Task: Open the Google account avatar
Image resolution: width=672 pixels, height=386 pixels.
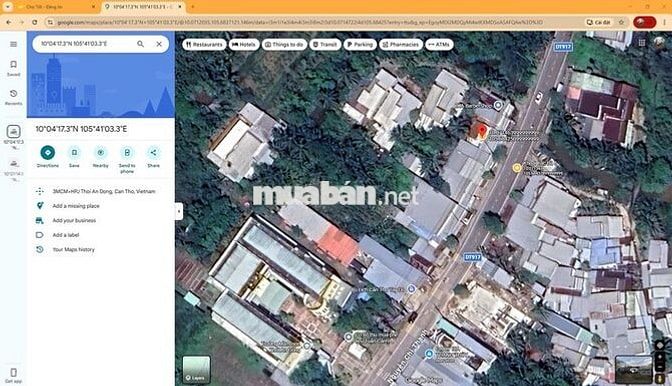Action: click(x=659, y=42)
